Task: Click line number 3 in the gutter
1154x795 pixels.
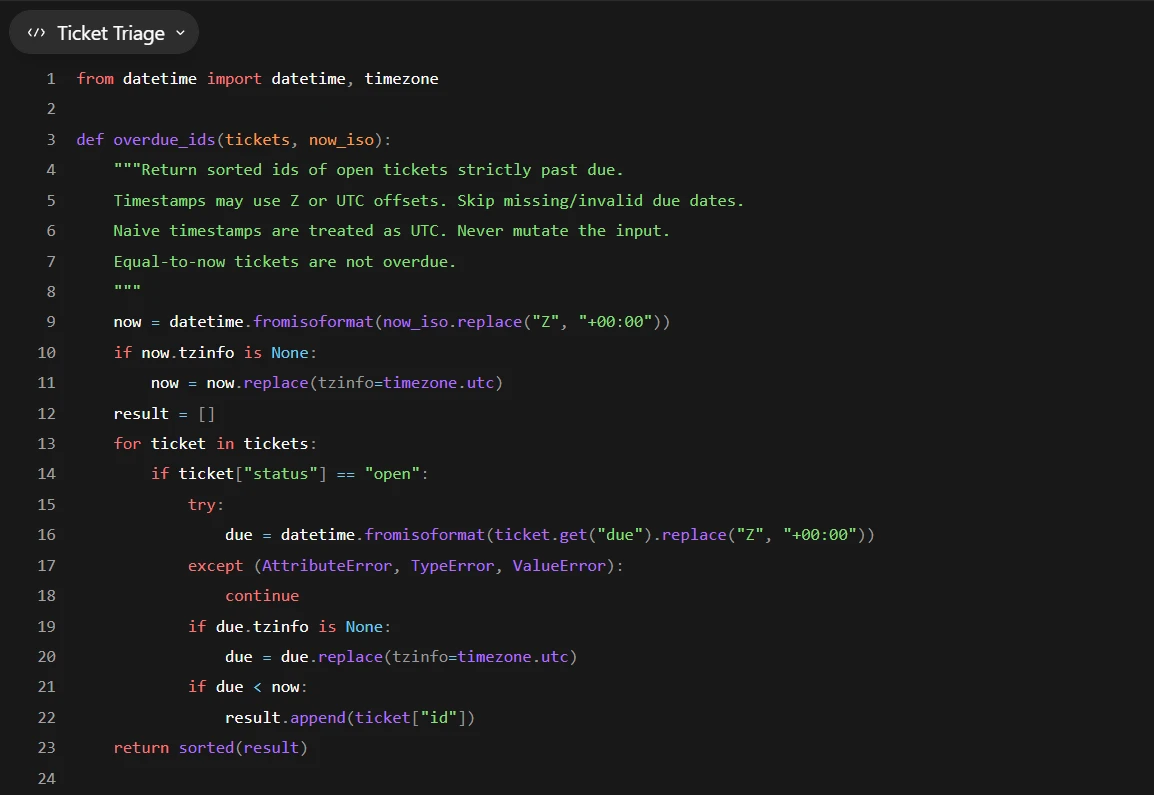Action: point(51,140)
